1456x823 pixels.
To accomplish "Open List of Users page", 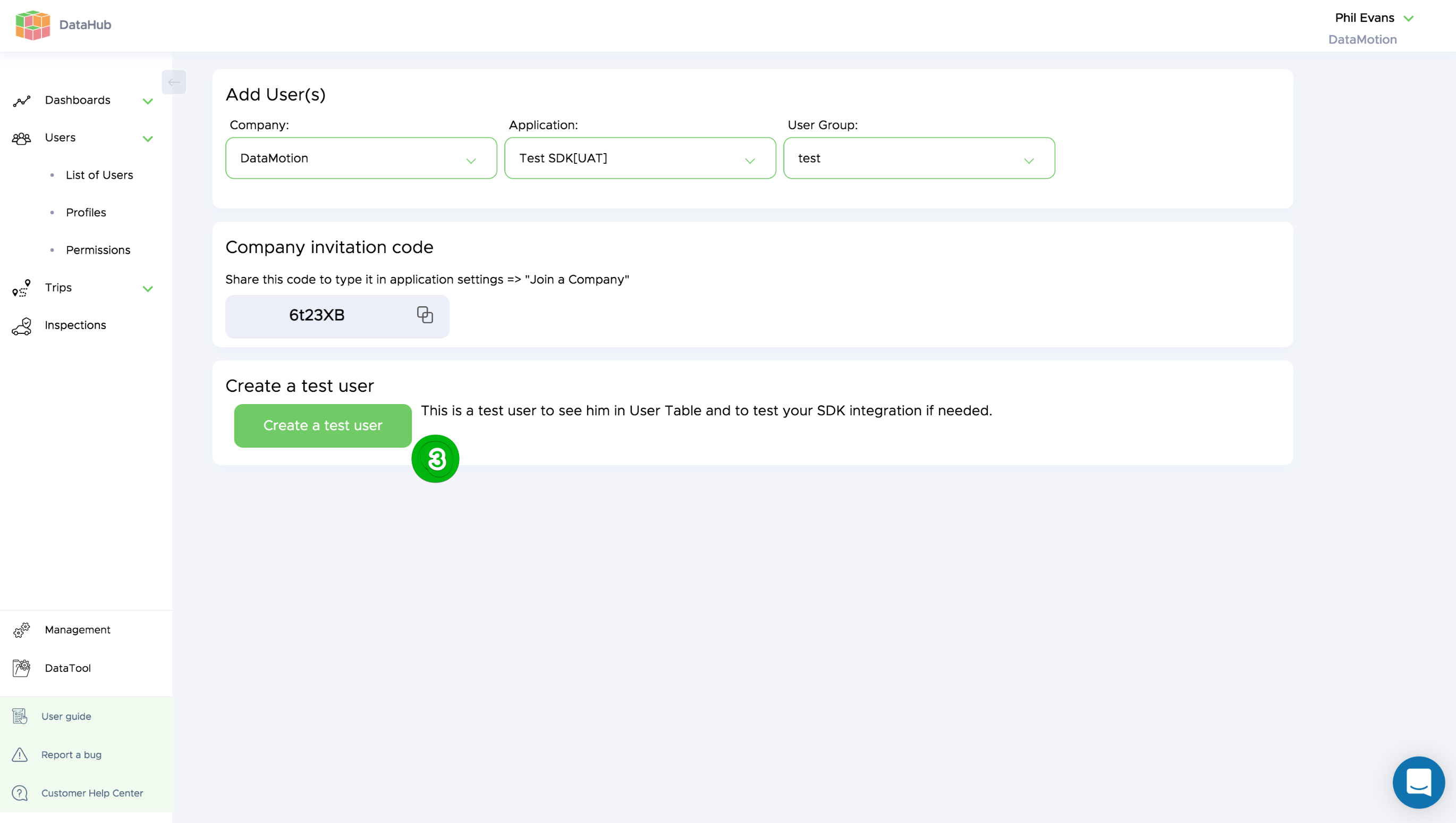I will coord(99,175).
